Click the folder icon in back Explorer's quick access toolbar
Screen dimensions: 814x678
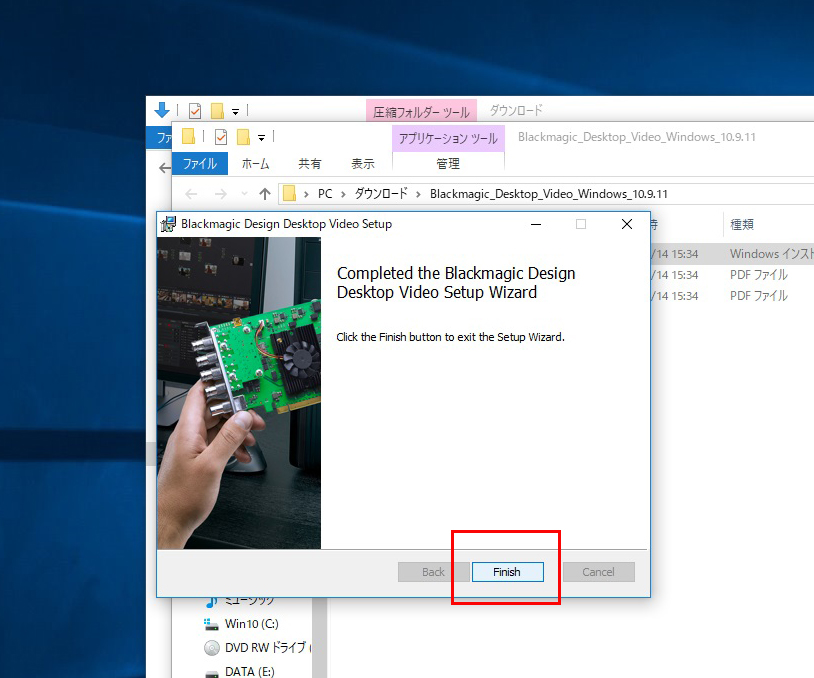[x=218, y=111]
